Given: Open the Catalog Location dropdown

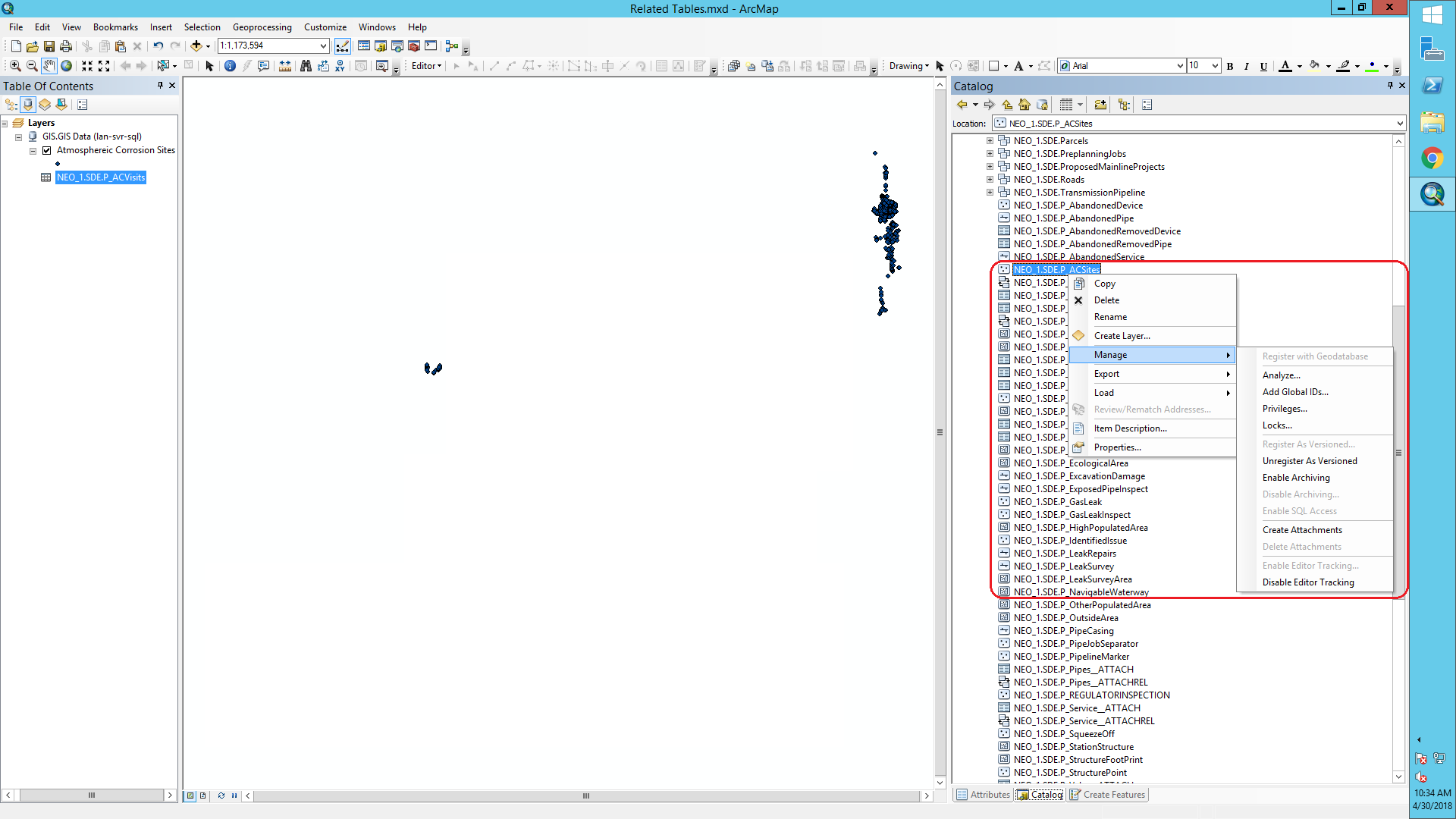Looking at the screenshot, I should [1399, 124].
